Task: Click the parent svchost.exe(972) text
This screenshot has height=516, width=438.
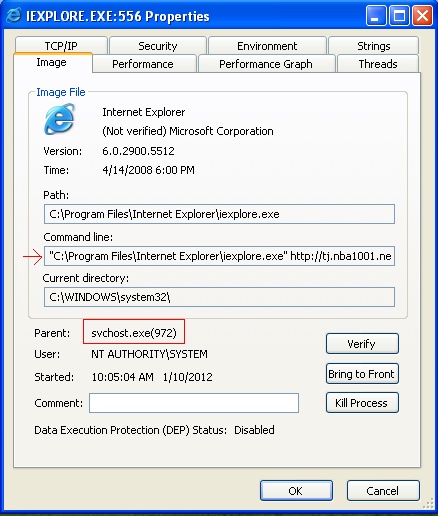Action: 134,333
